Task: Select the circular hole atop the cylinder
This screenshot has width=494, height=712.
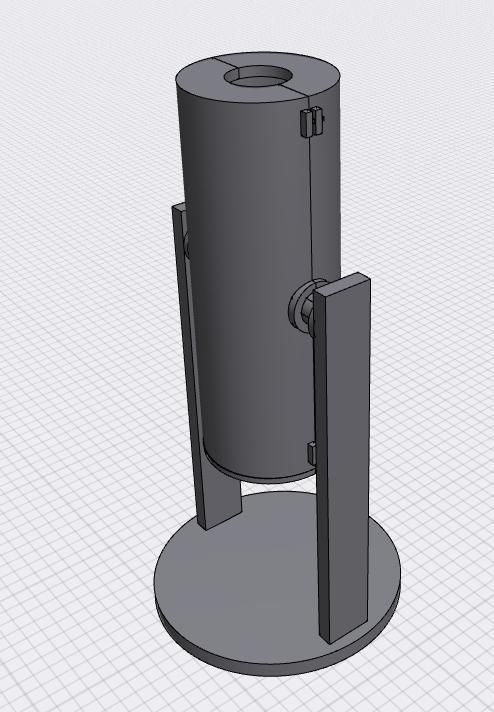Action: pyautogui.click(x=258, y=78)
